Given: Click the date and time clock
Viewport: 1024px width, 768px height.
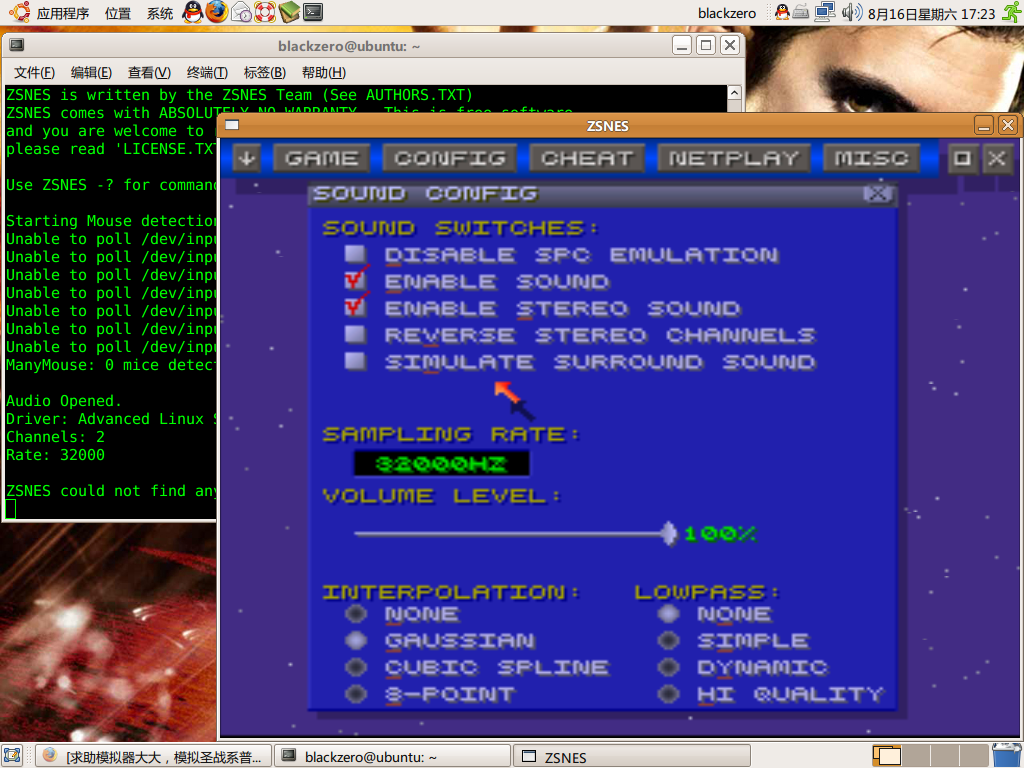Looking at the screenshot, I should pyautogui.click(x=931, y=14).
